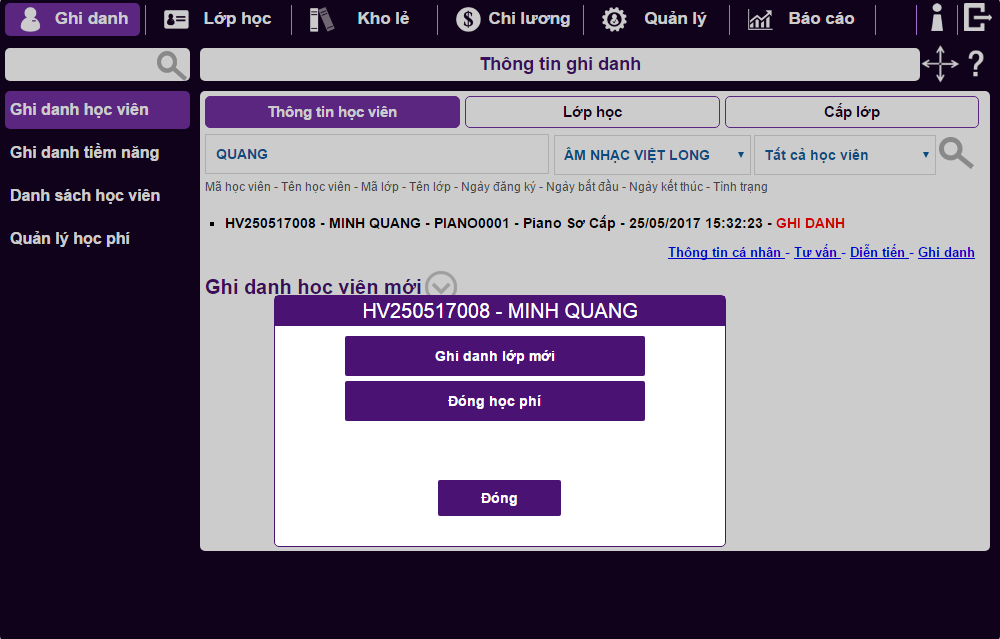
Task: Click the student name search field containing QUANG
Action: pos(376,155)
